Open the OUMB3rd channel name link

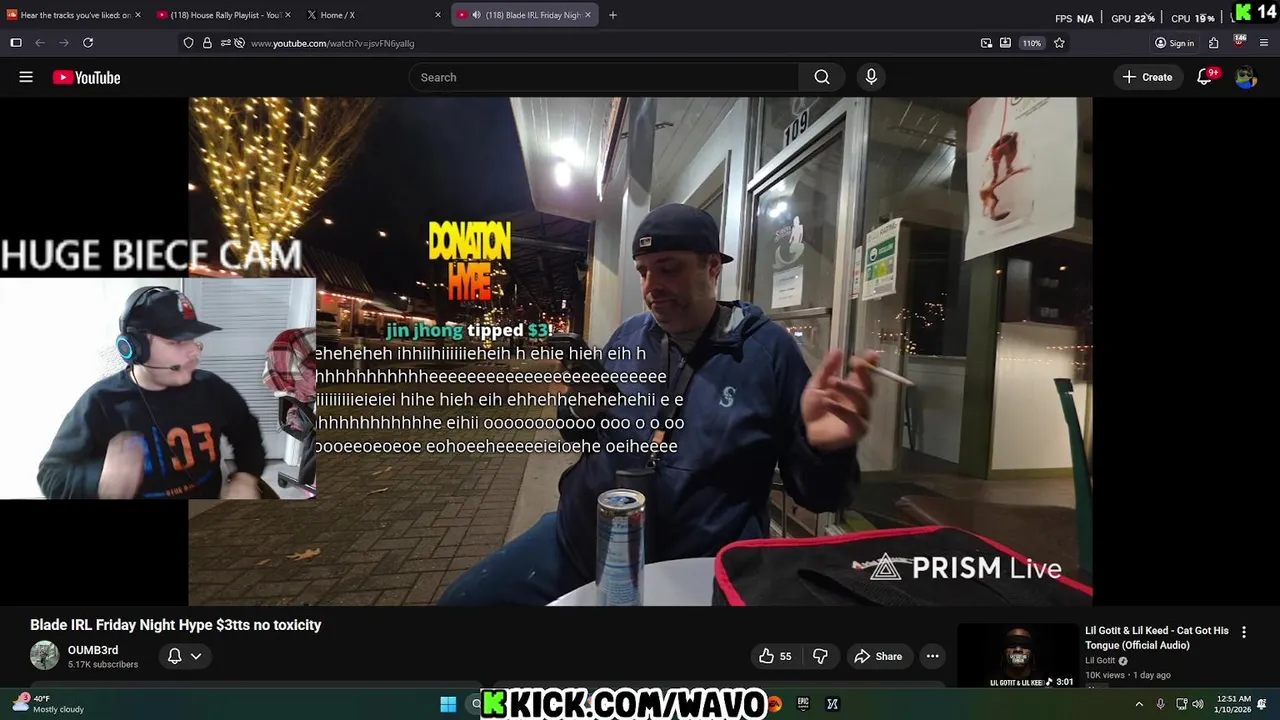93,650
